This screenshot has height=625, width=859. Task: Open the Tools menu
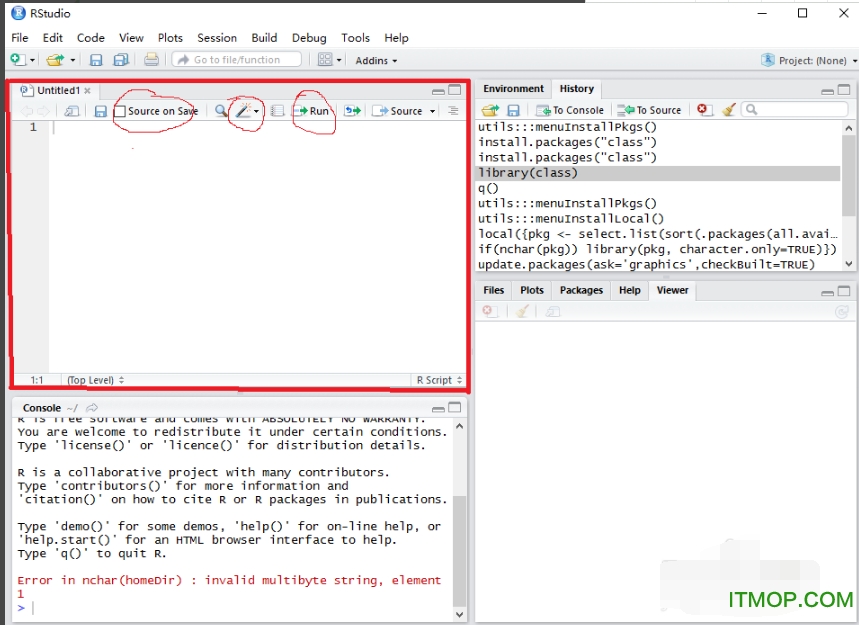pyautogui.click(x=355, y=38)
